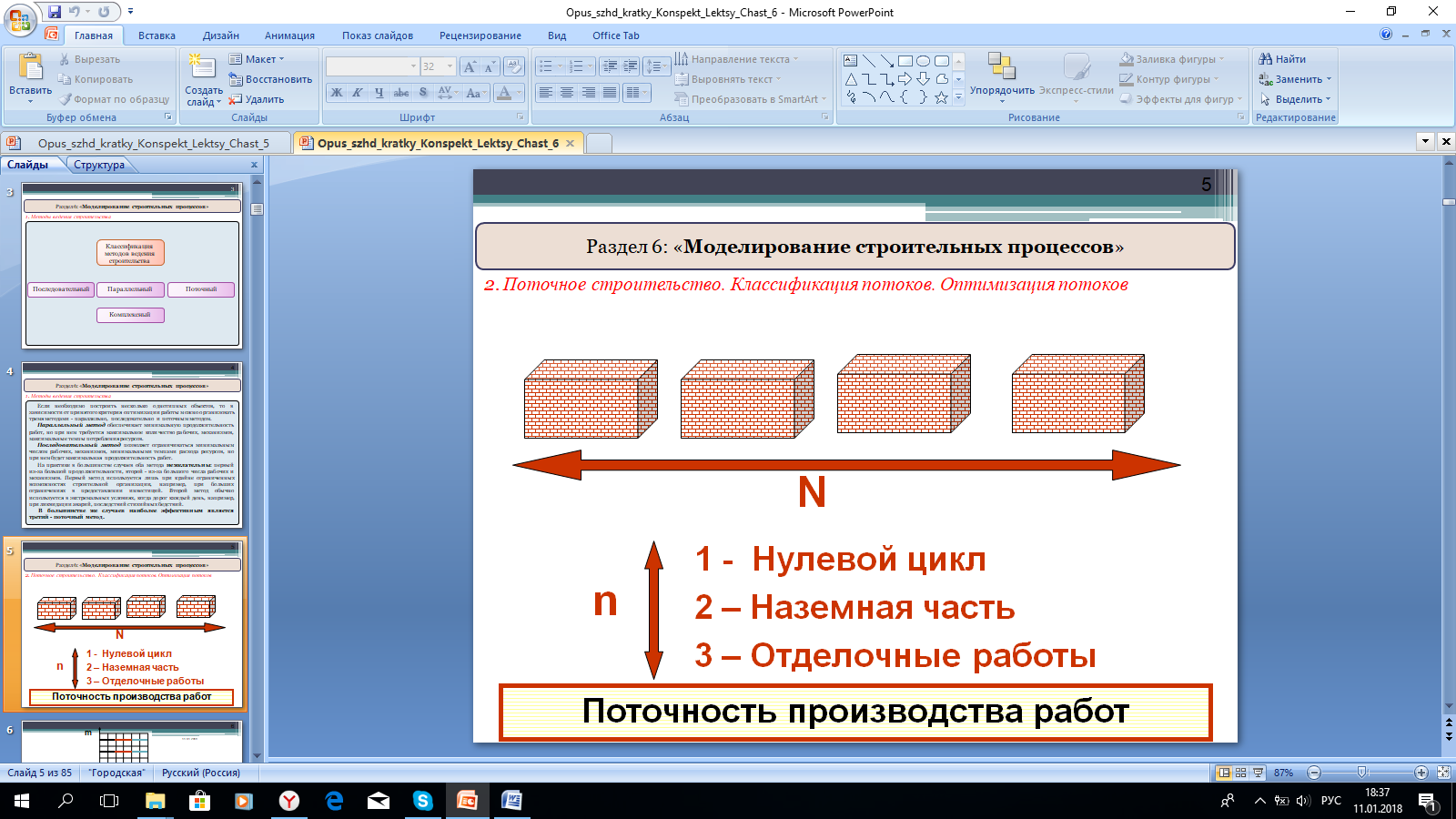1456x819 pixels.
Task: Open the Структура outline tab
Action: click(x=99, y=165)
